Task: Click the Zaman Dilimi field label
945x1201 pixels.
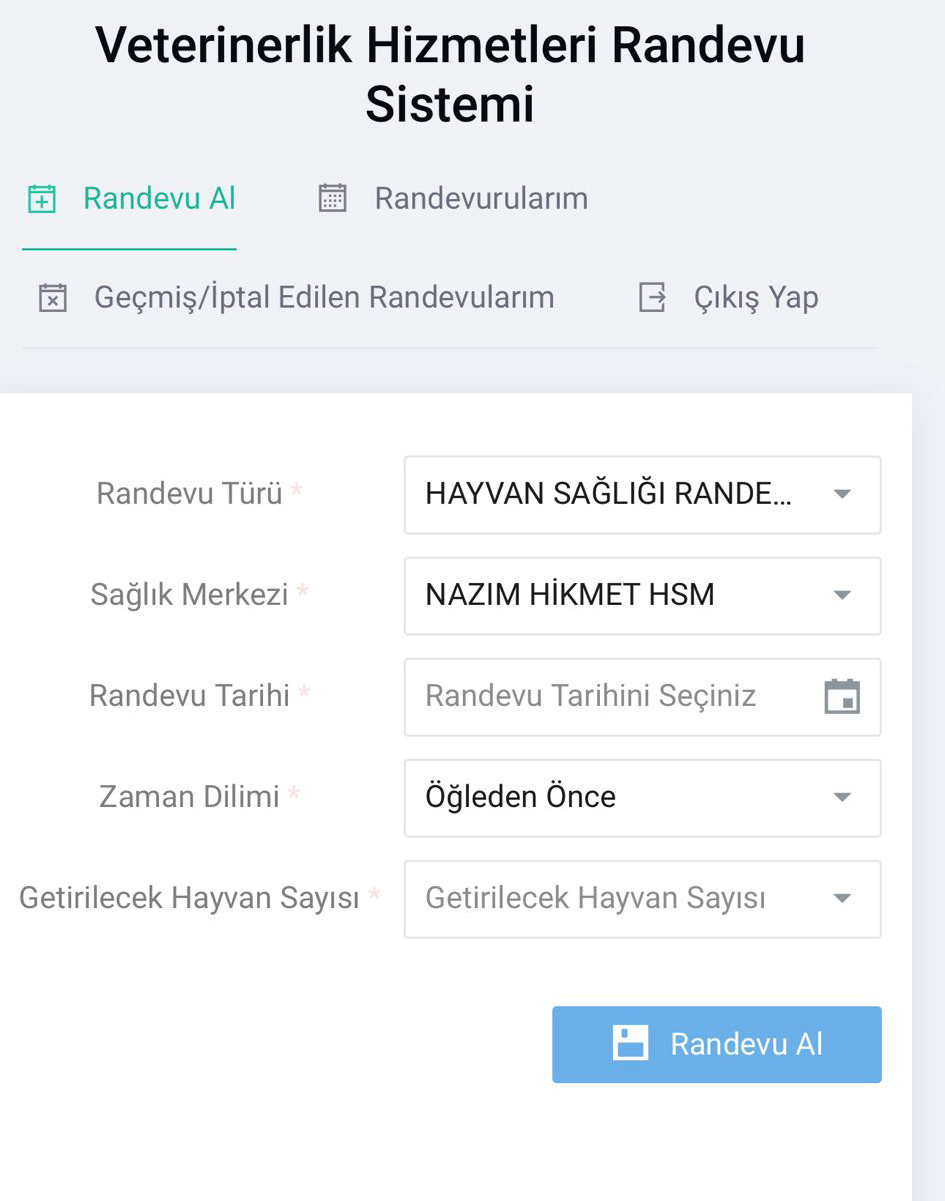Action: point(189,797)
